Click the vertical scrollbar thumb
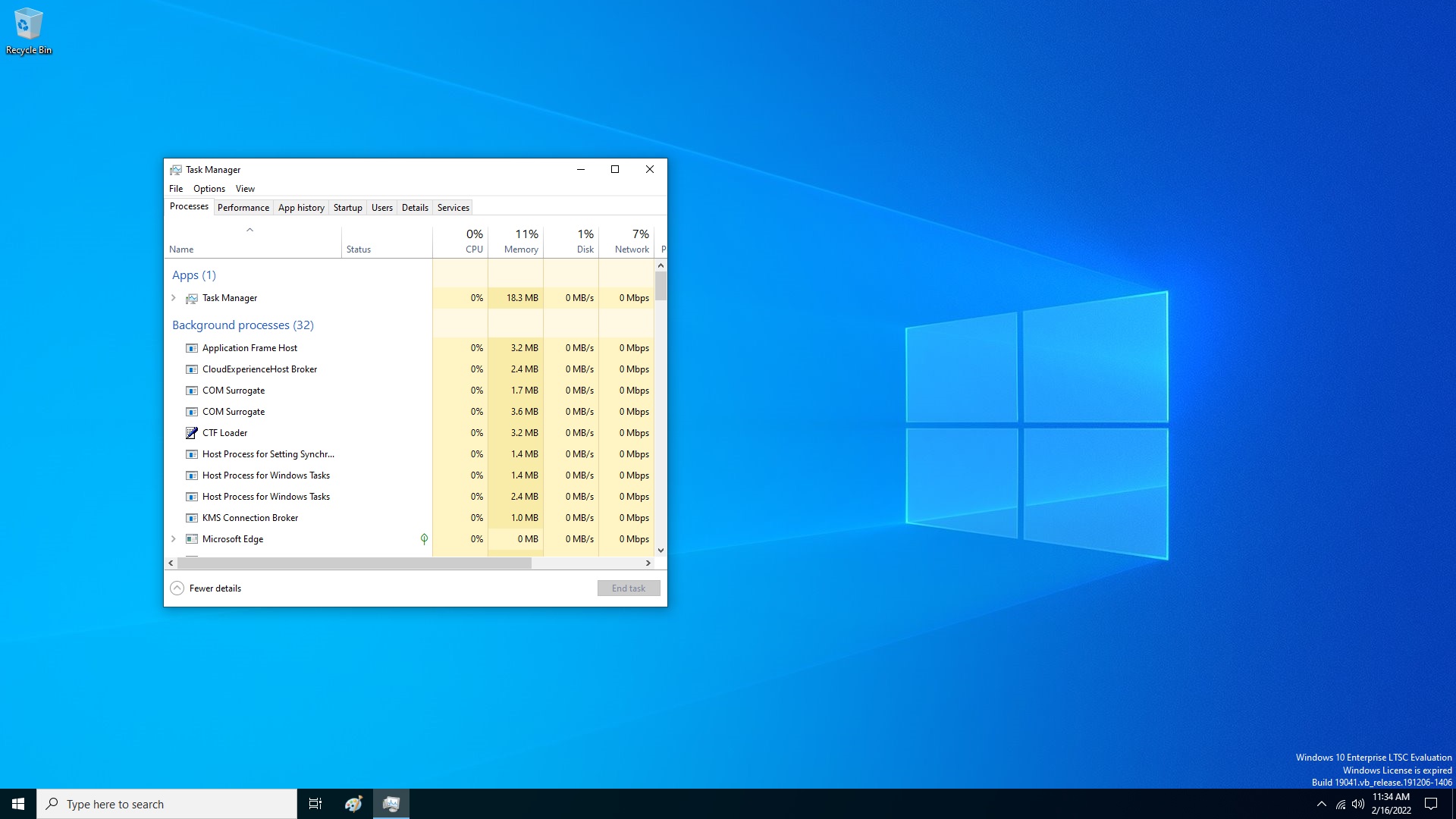Screen dimensions: 1456x819 click(661, 286)
